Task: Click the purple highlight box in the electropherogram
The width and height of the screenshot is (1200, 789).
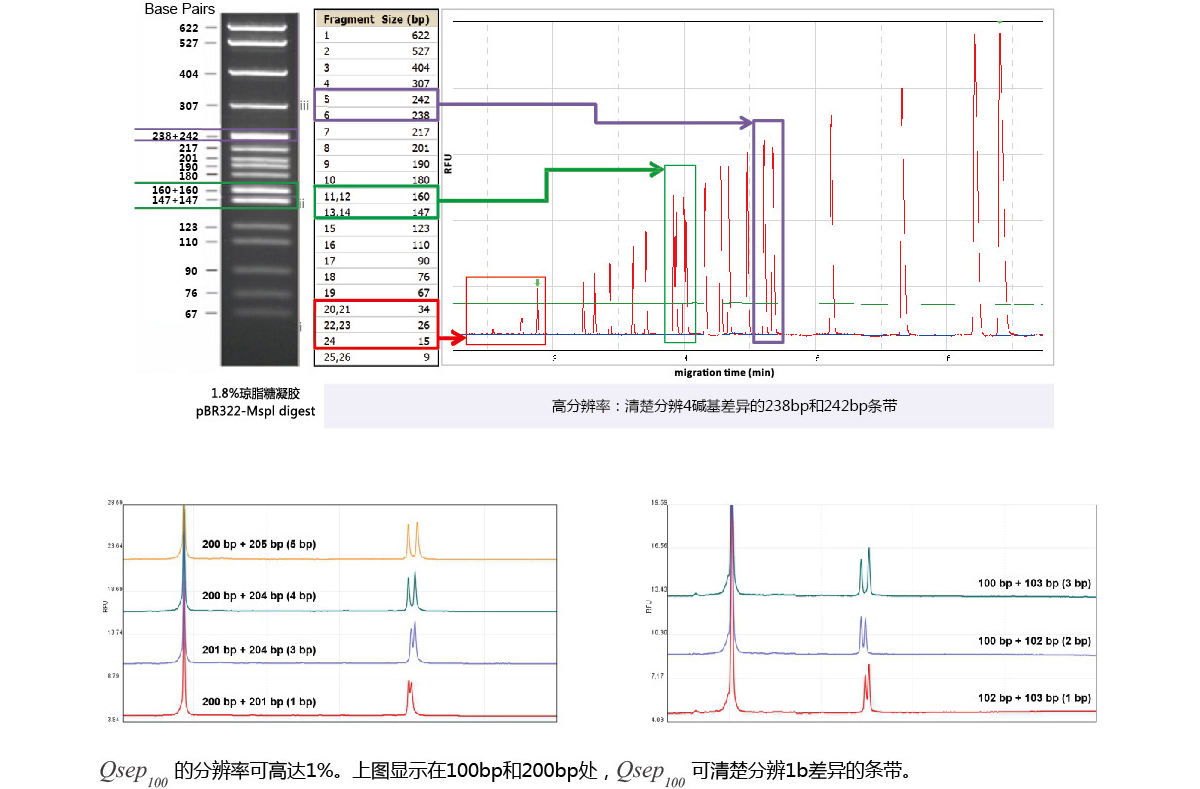Action: (x=768, y=231)
